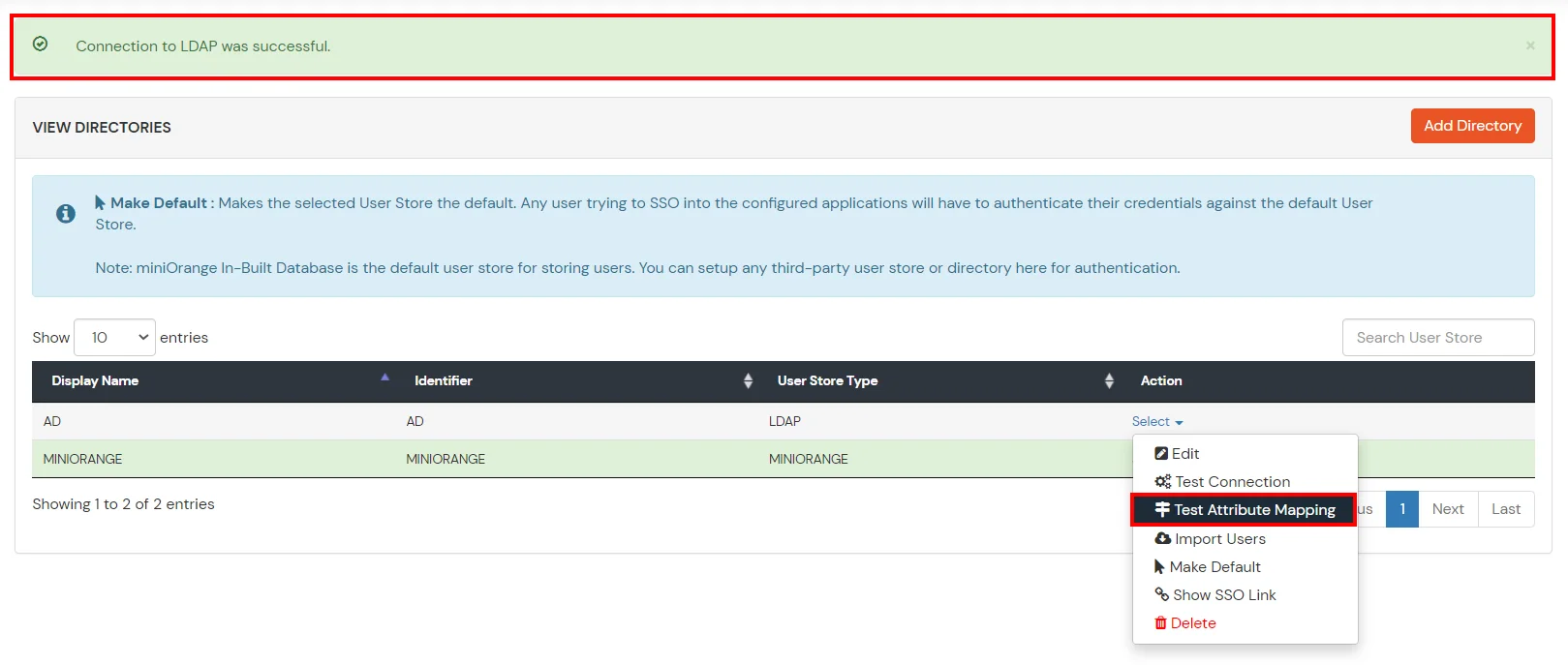Click the Last pagination button
1568x665 pixels.
click(1506, 509)
